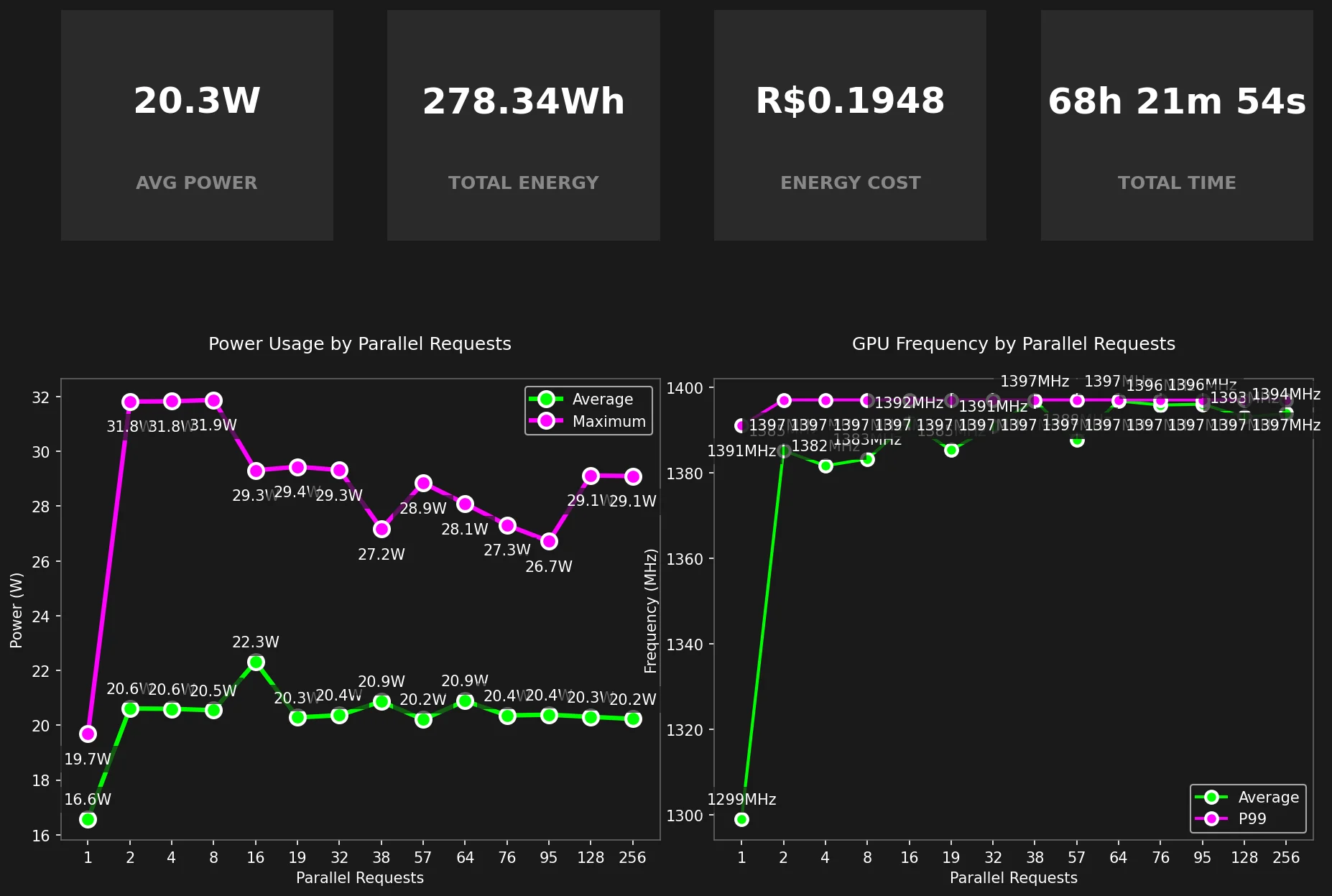
Task: Open the TOTAL ENERGY 278.34Wh card
Action: tap(523, 125)
